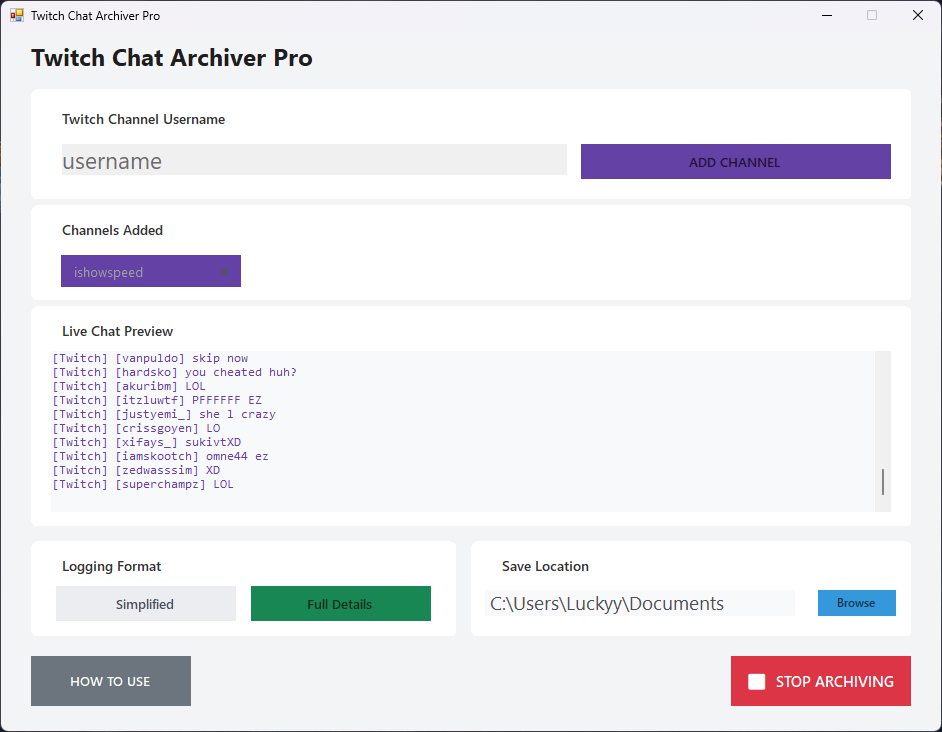Select the Simplified logging format
This screenshot has height=732, width=942.
[146, 604]
